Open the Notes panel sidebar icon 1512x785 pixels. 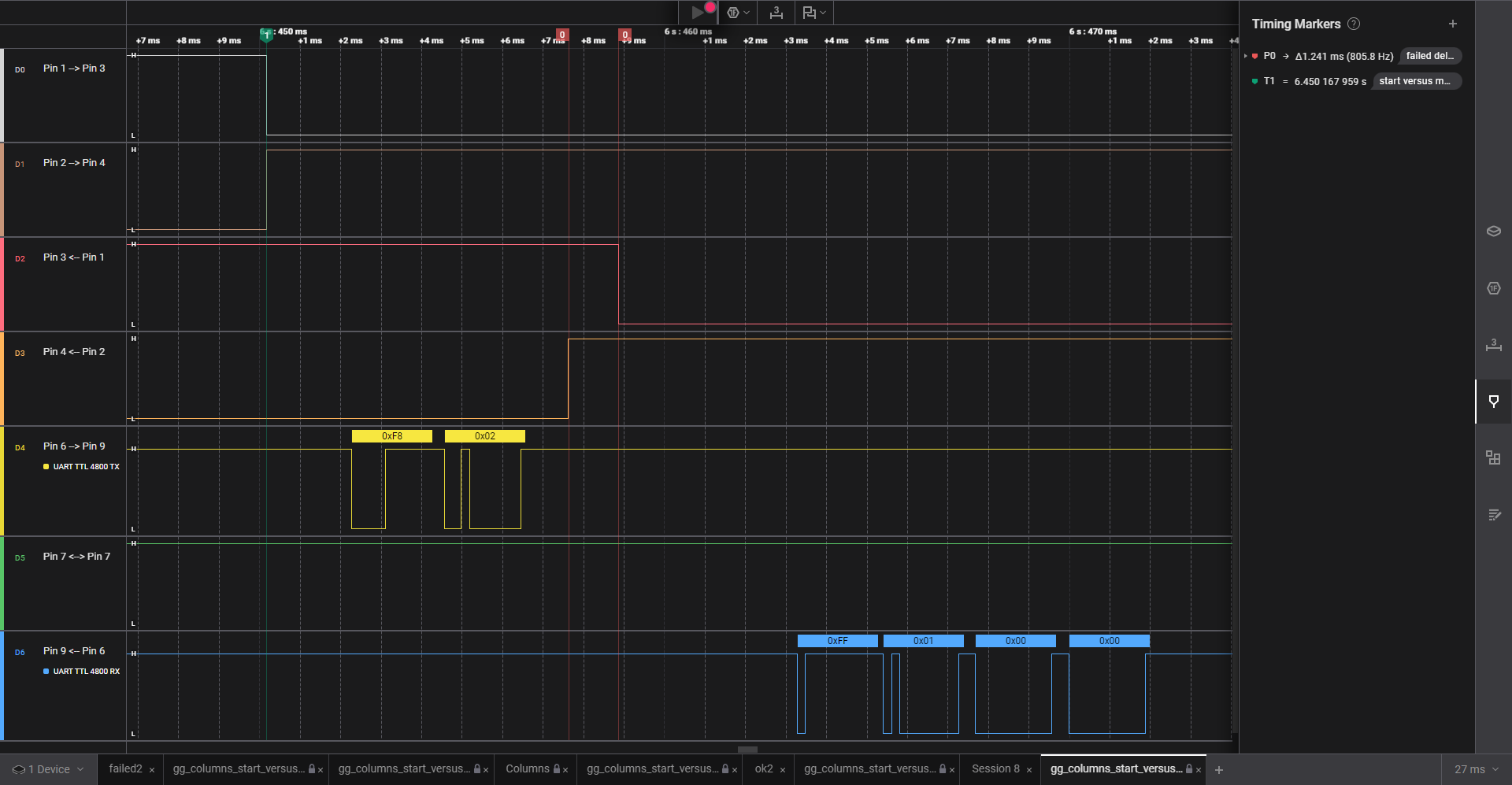click(x=1493, y=514)
